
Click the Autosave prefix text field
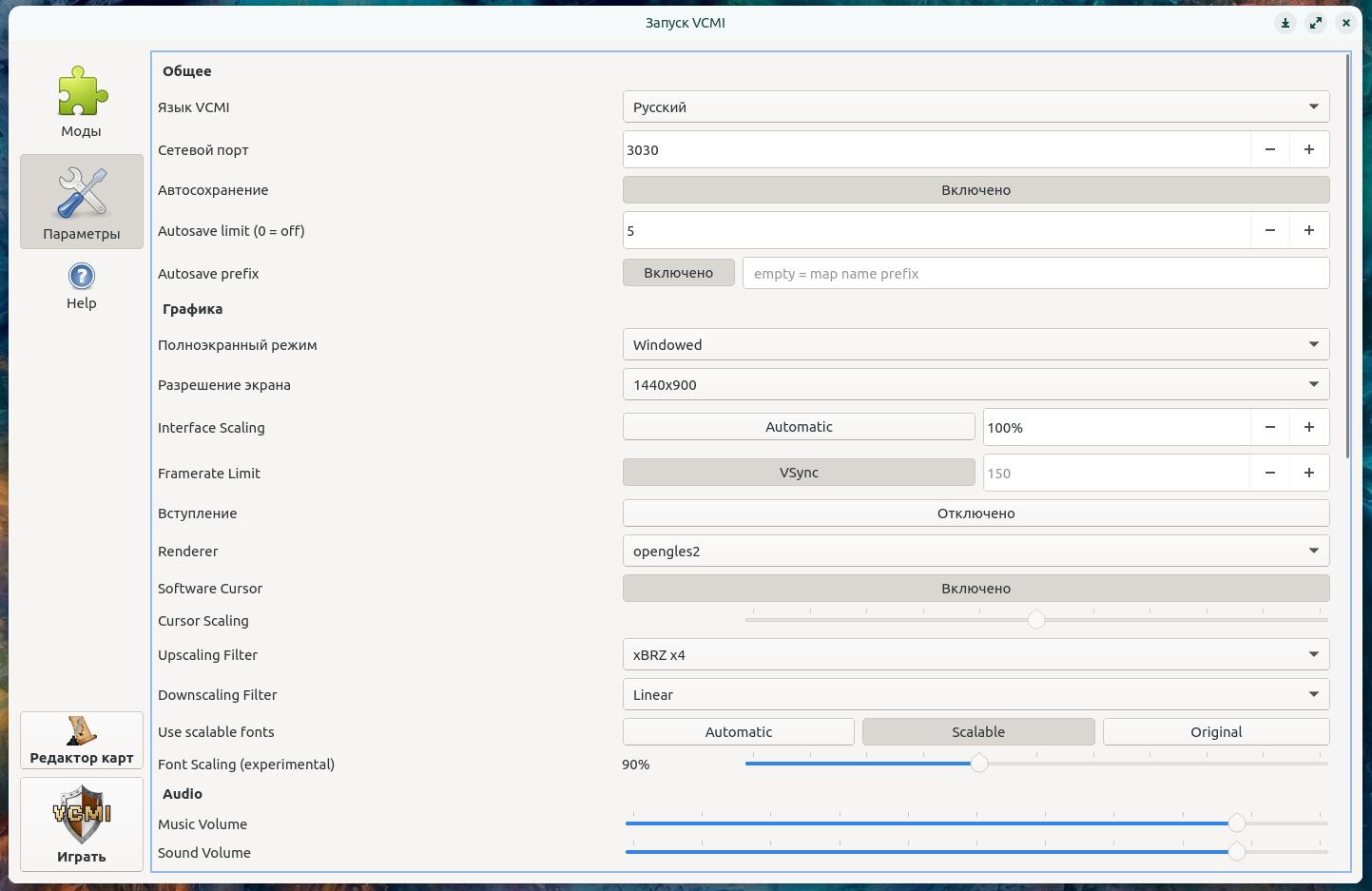[x=1034, y=274]
